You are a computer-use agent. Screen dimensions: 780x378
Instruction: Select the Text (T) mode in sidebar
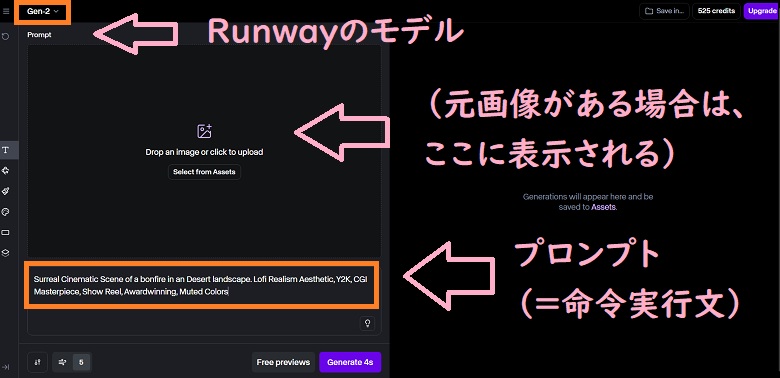[6, 150]
